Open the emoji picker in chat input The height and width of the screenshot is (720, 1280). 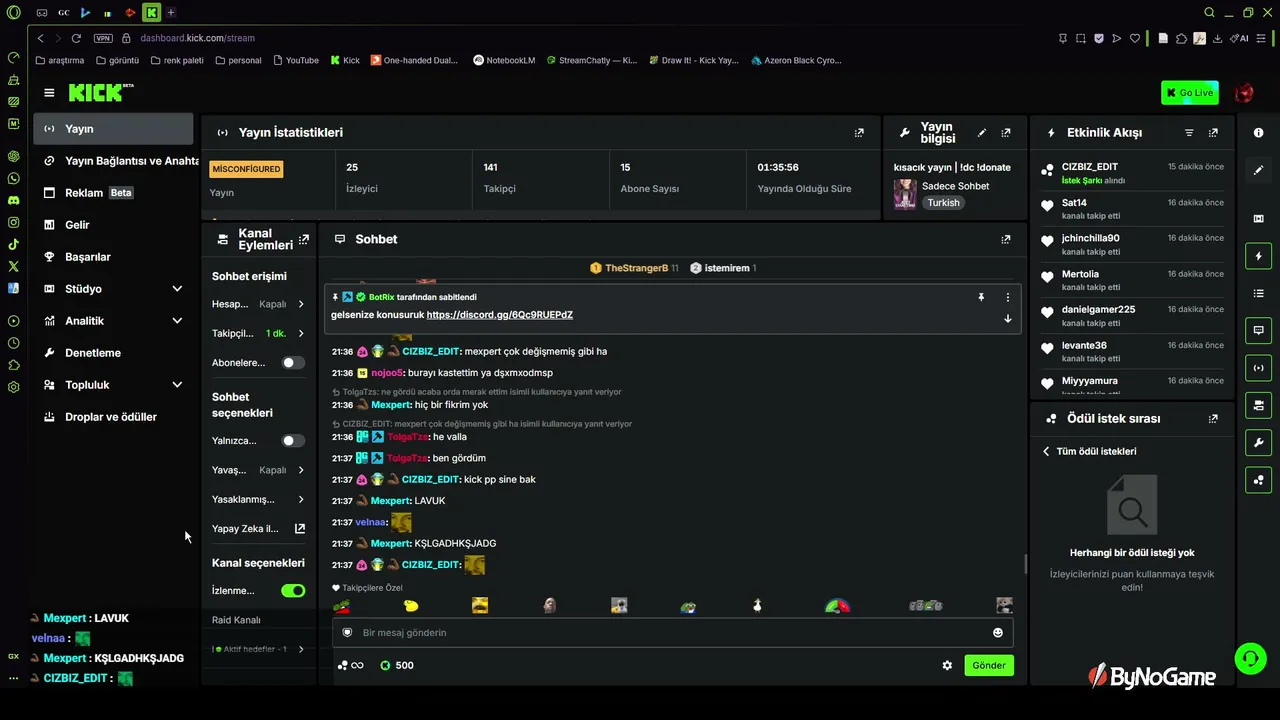[997, 632]
